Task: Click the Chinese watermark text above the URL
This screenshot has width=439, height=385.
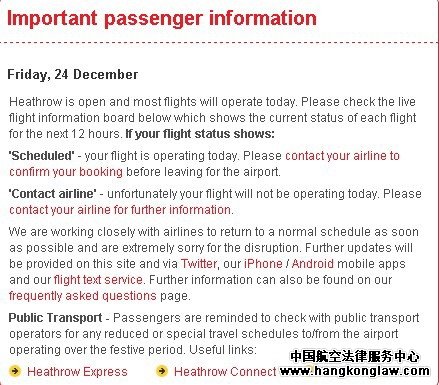Action: click(355, 356)
